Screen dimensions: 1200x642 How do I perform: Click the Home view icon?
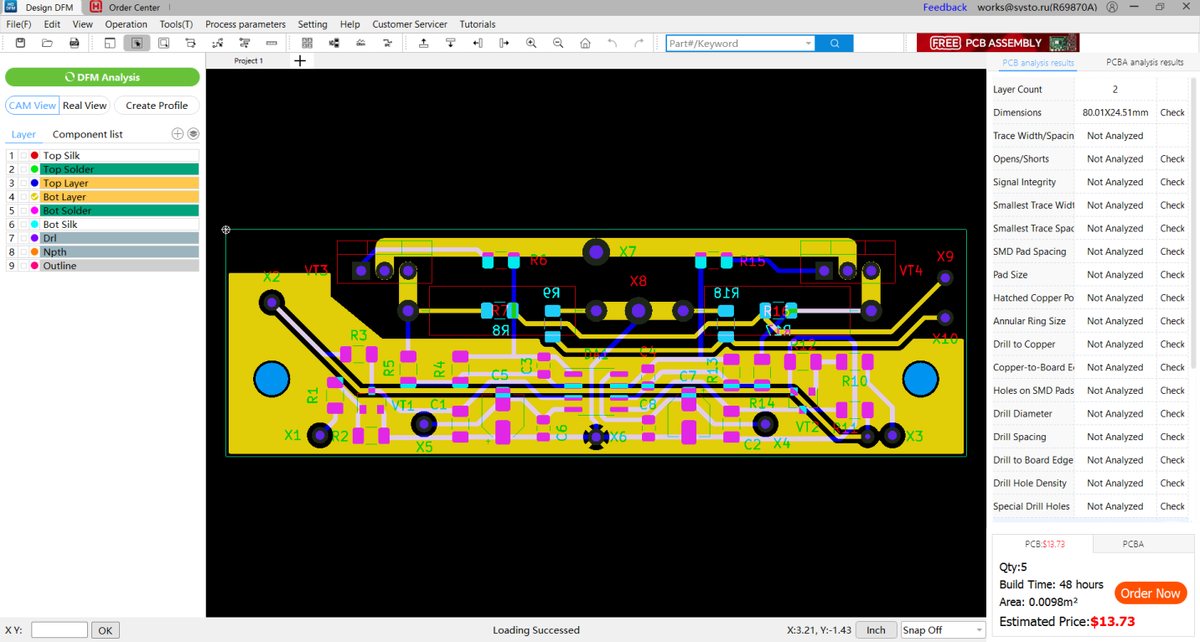pos(585,43)
